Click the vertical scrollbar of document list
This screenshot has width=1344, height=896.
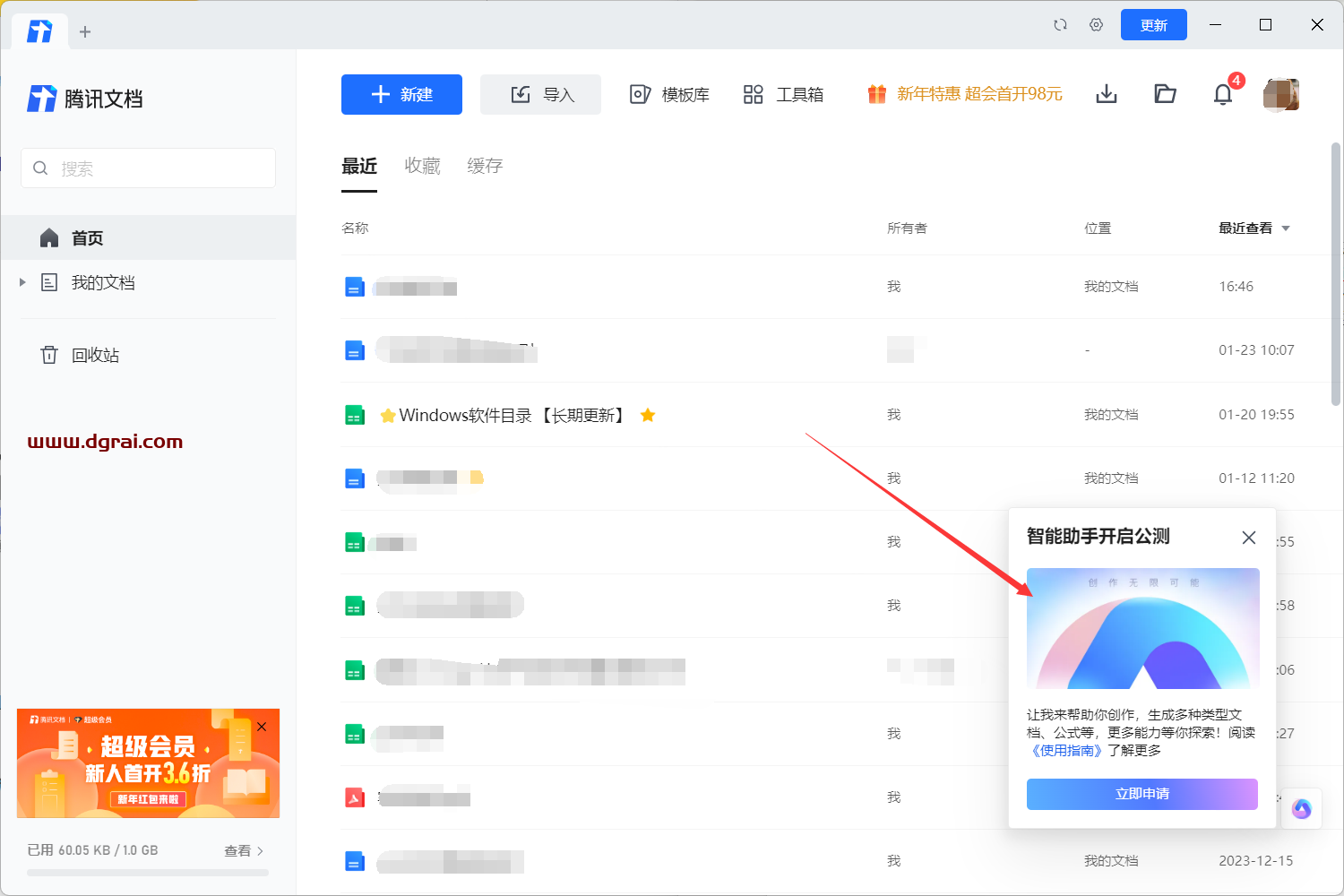coord(1336,273)
